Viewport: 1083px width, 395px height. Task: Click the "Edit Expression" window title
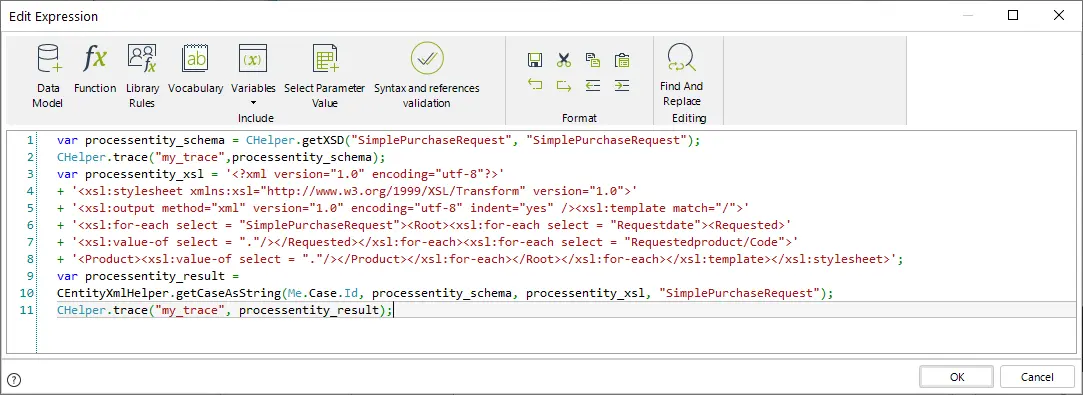coord(53,16)
